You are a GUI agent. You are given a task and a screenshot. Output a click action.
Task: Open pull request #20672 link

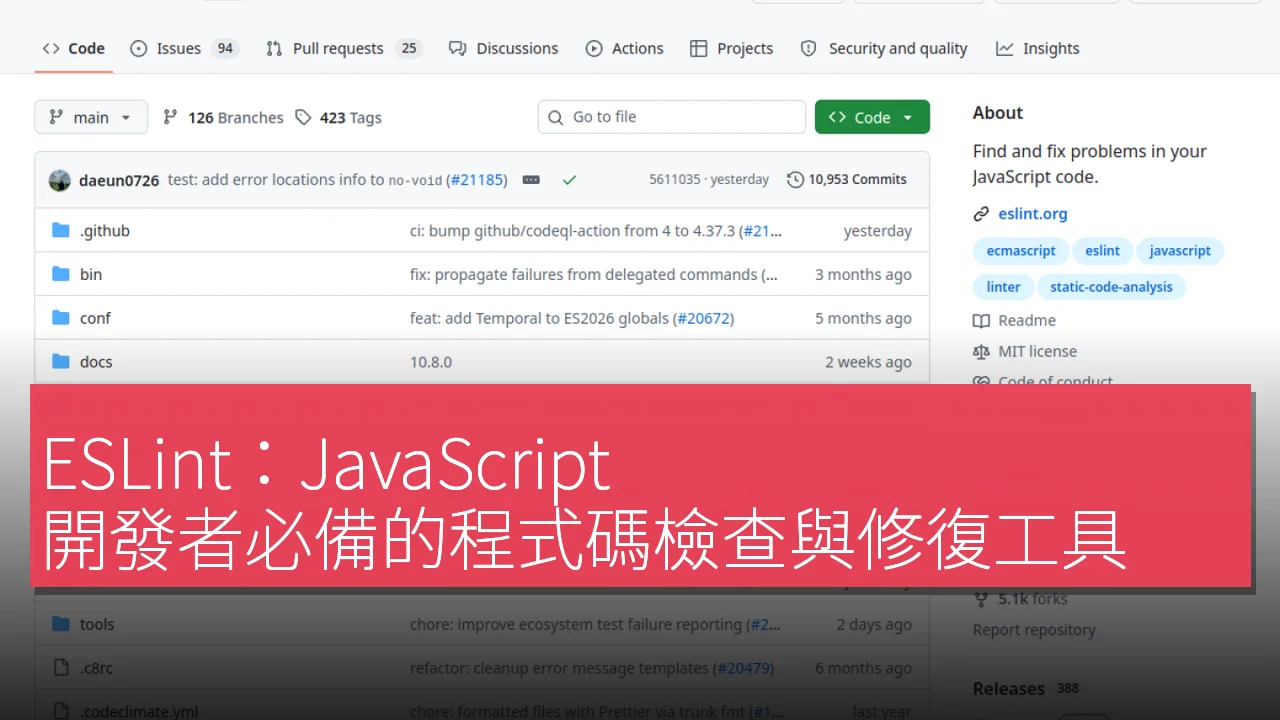coord(703,318)
